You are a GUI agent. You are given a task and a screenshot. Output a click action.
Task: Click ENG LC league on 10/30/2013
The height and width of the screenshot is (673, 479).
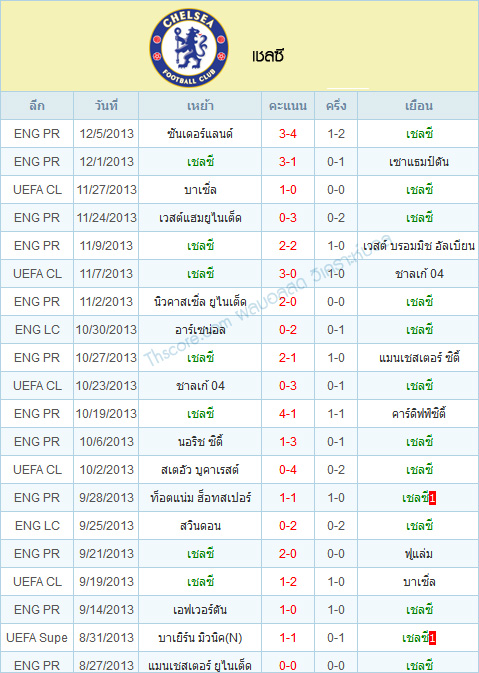pyautogui.click(x=37, y=330)
